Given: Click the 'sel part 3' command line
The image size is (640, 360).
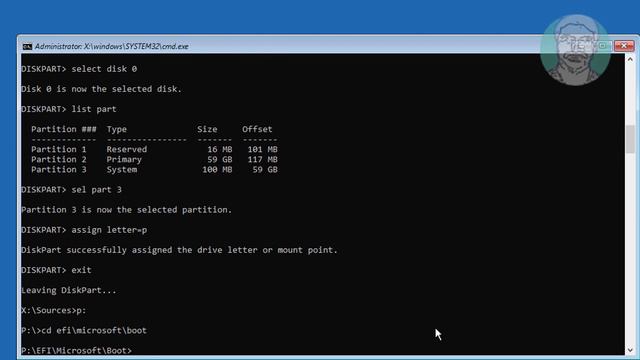Looking at the screenshot, I should point(71,190).
